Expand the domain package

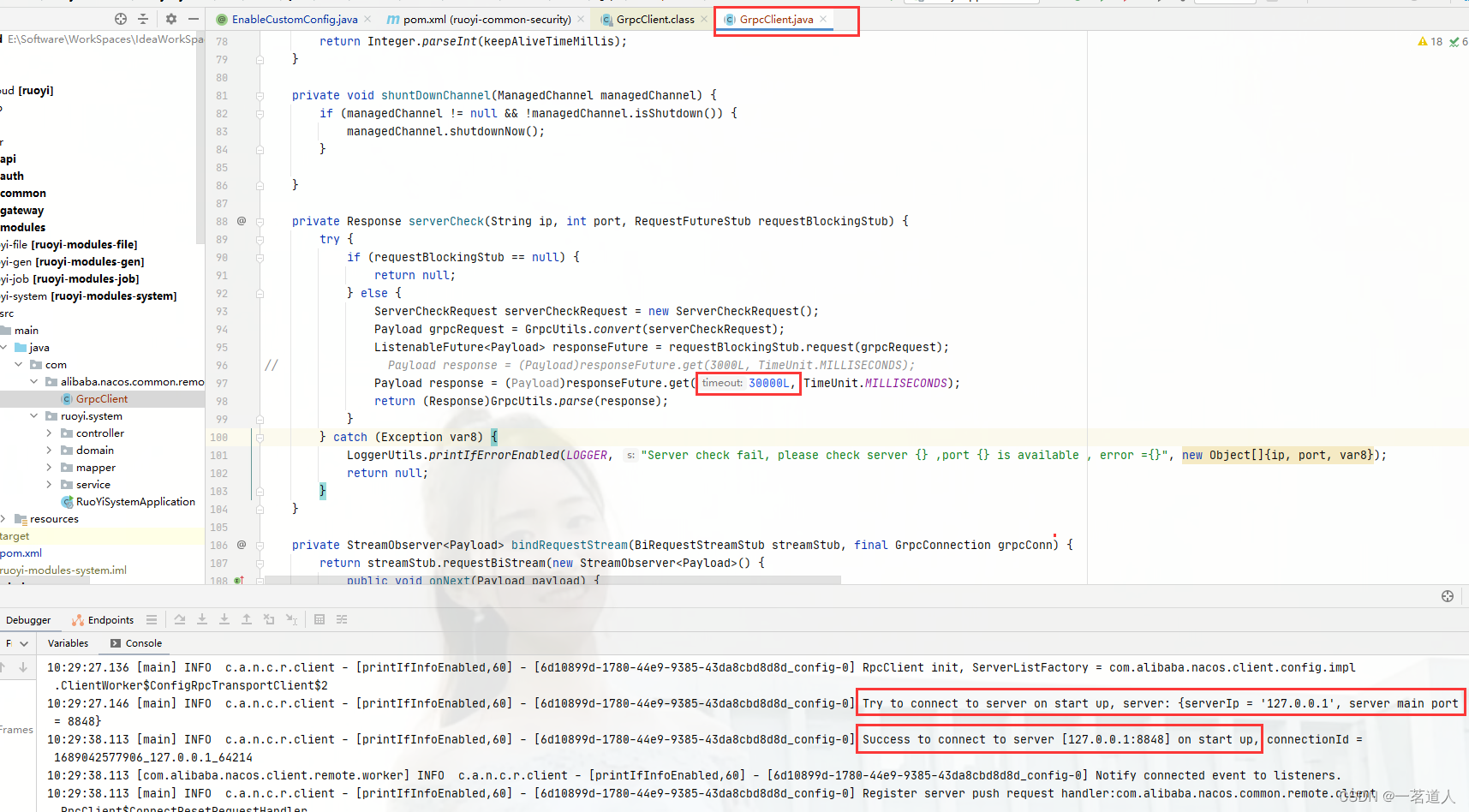50,451
